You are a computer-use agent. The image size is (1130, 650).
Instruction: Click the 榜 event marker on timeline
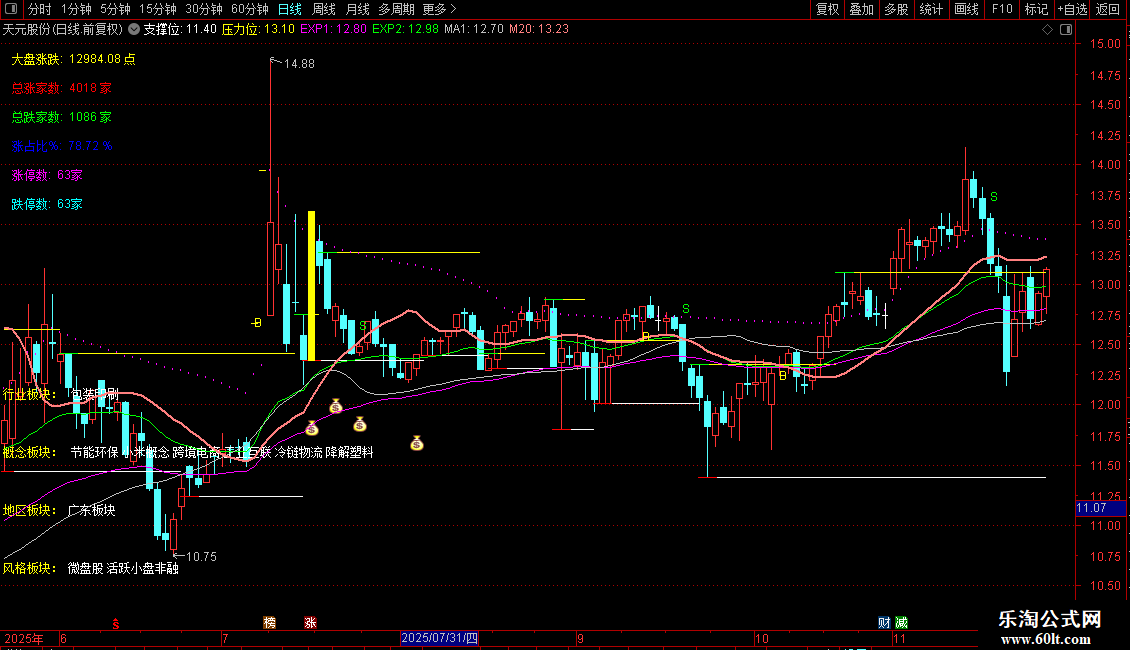coord(270,623)
